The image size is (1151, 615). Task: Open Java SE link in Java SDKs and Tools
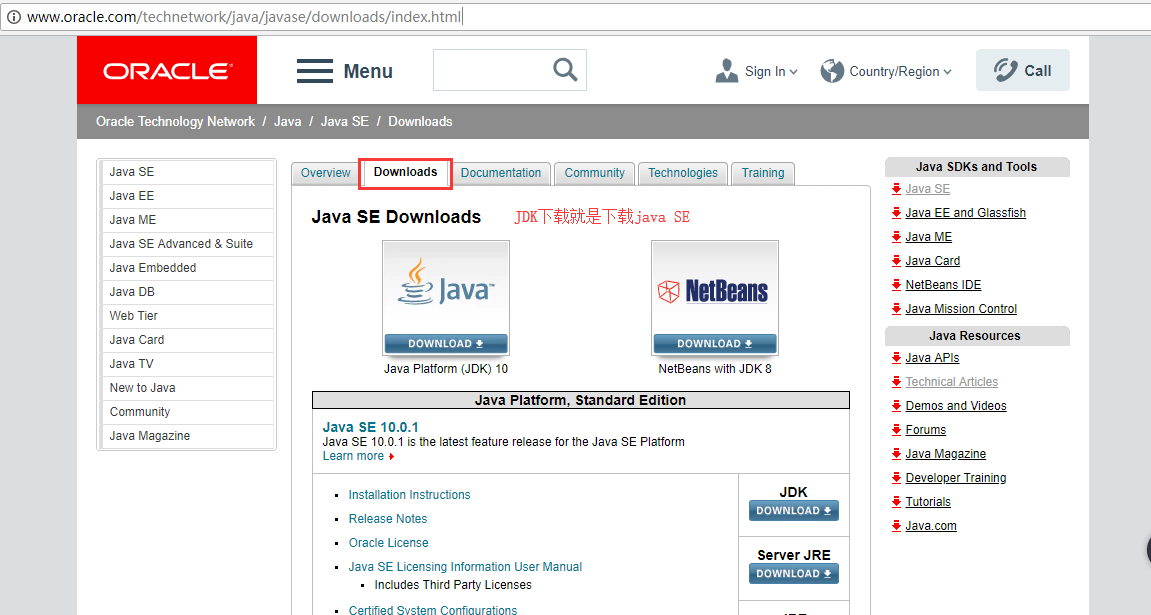(x=928, y=189)
